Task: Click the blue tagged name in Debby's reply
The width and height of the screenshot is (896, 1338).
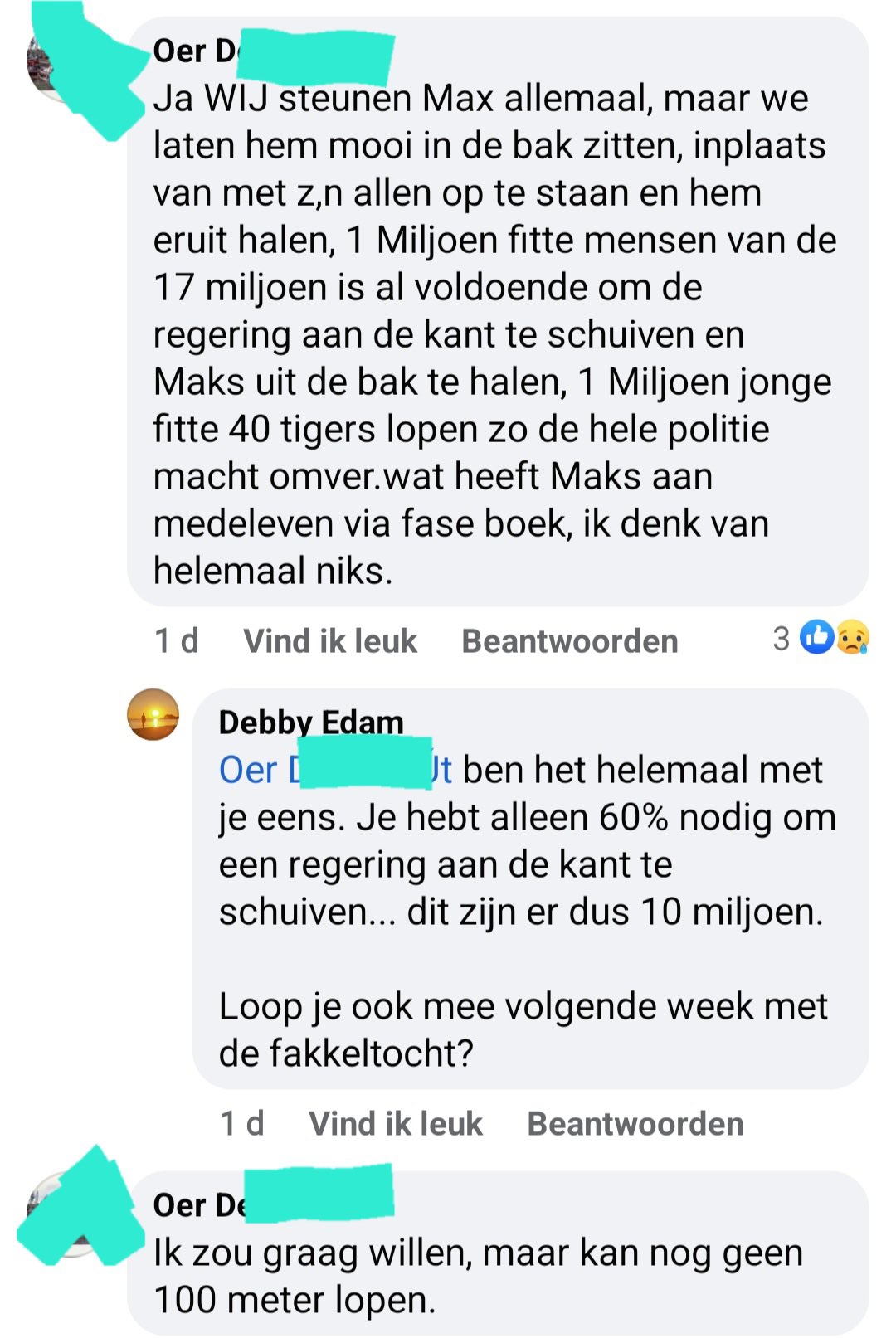Action: coord(335,769)
